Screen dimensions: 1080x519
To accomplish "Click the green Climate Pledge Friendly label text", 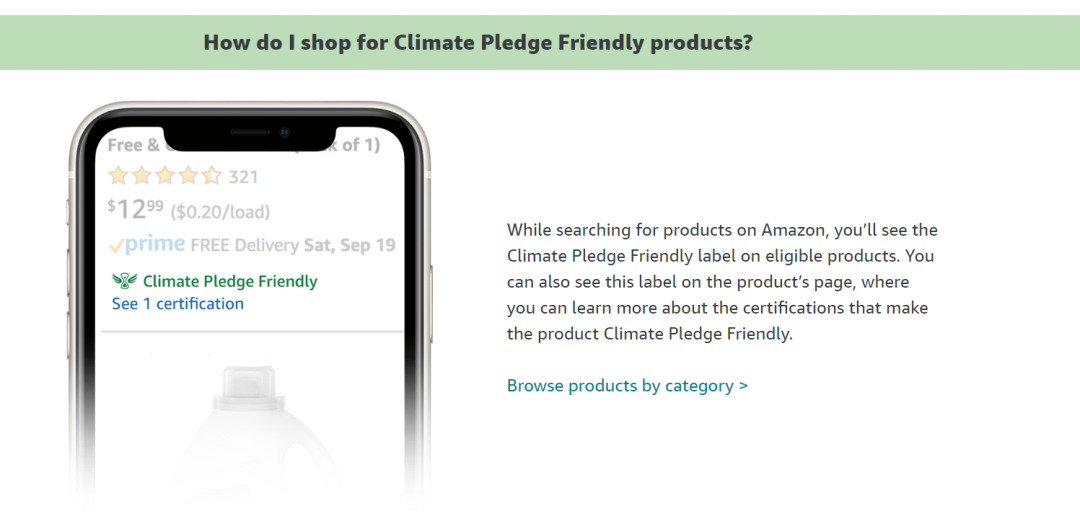I will coord(230,281).
